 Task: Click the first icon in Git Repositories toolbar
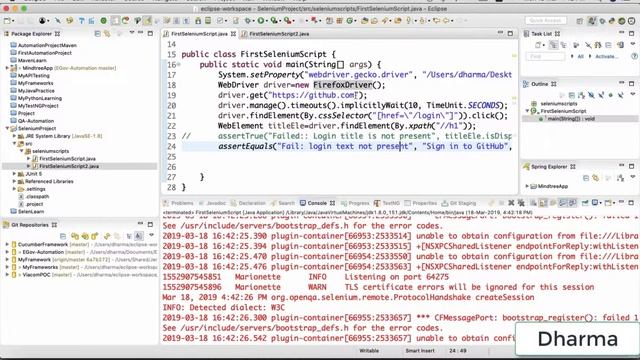[63, 236]
